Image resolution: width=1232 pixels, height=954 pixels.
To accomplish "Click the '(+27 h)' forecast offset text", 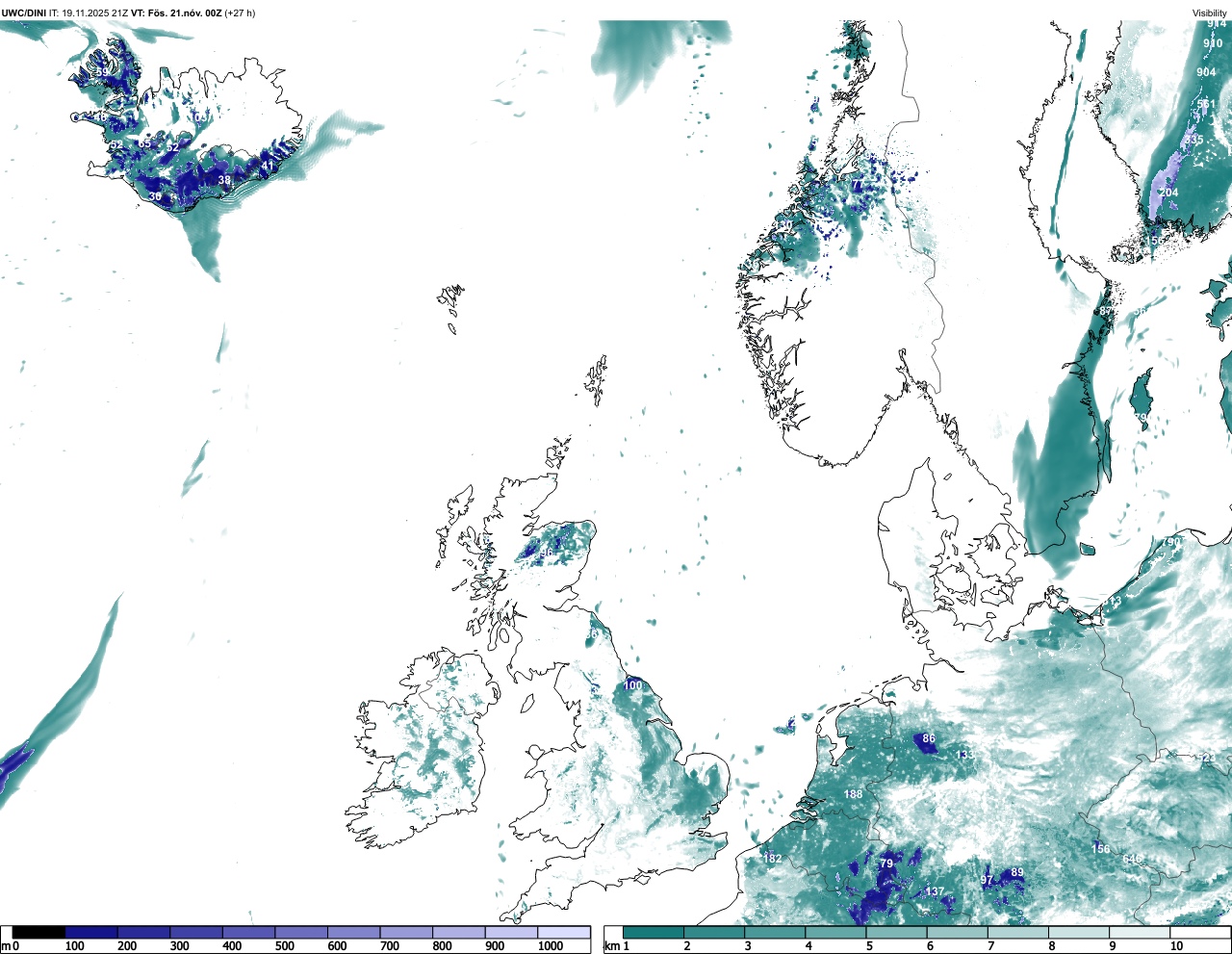I will [x=240, y=13].
